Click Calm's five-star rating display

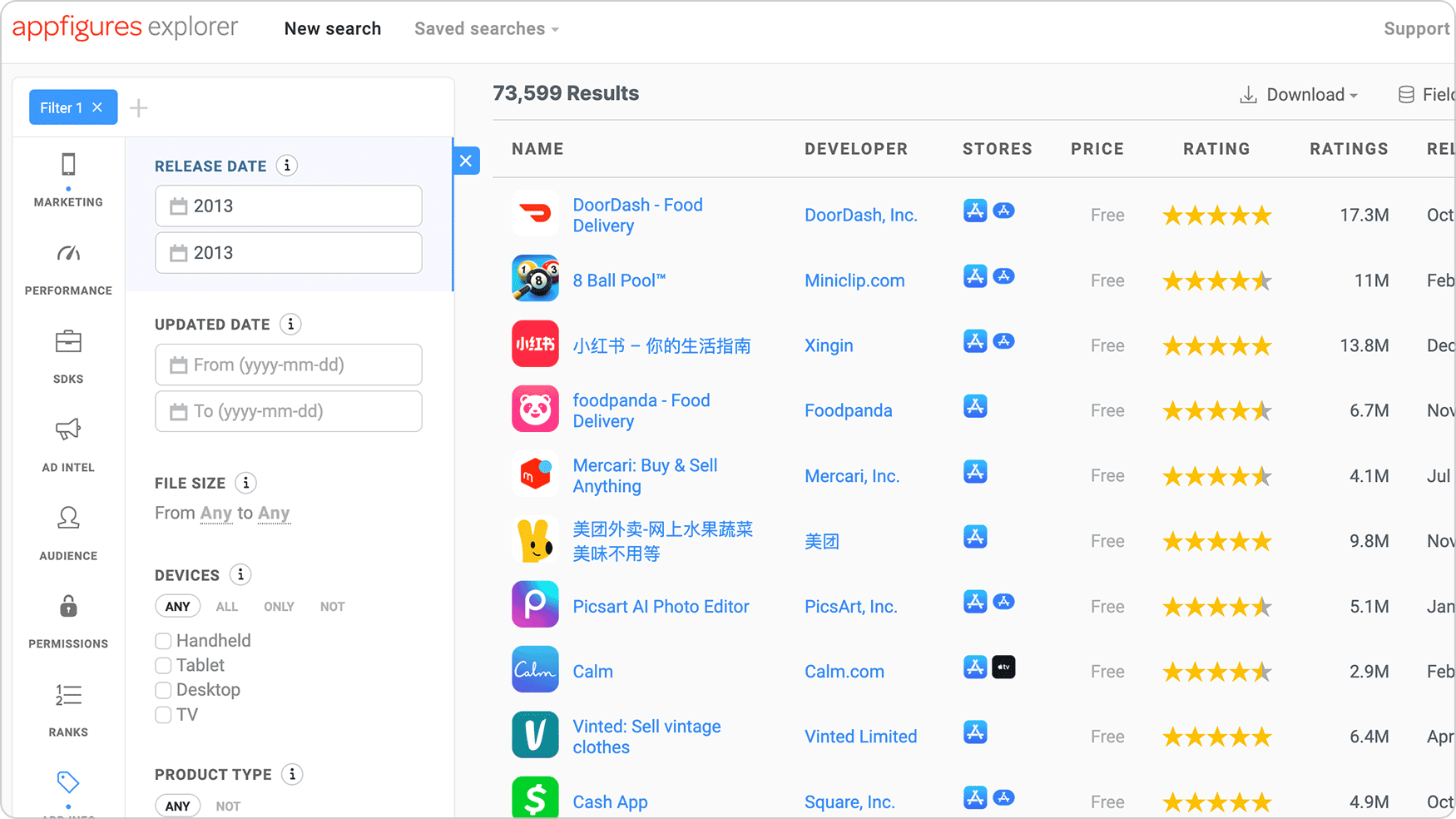(x=1216, y=671)
